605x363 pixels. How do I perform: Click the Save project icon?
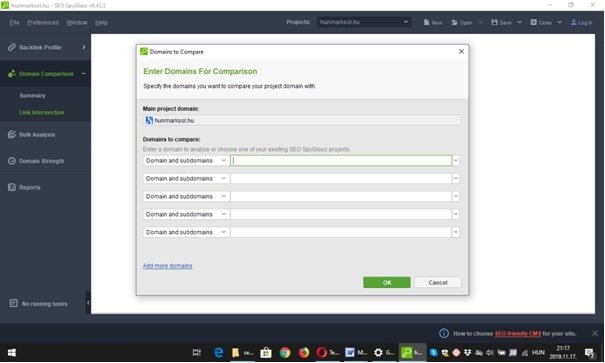494,22
